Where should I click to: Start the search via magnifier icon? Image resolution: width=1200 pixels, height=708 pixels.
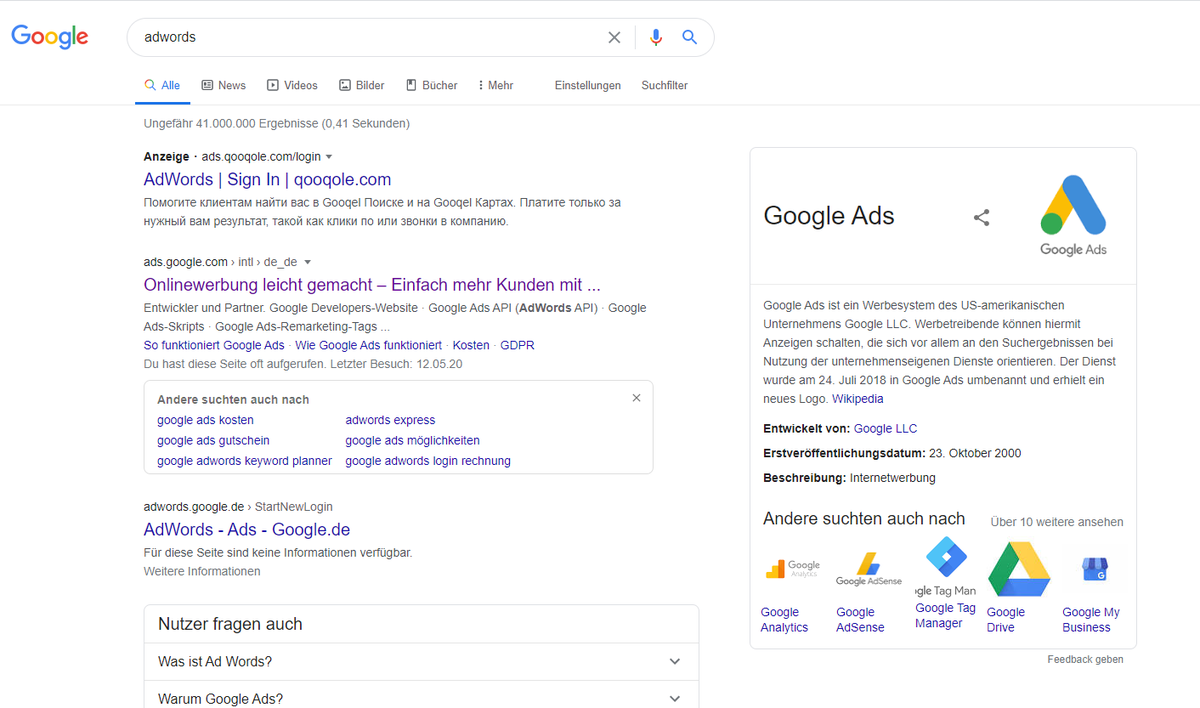689,37
